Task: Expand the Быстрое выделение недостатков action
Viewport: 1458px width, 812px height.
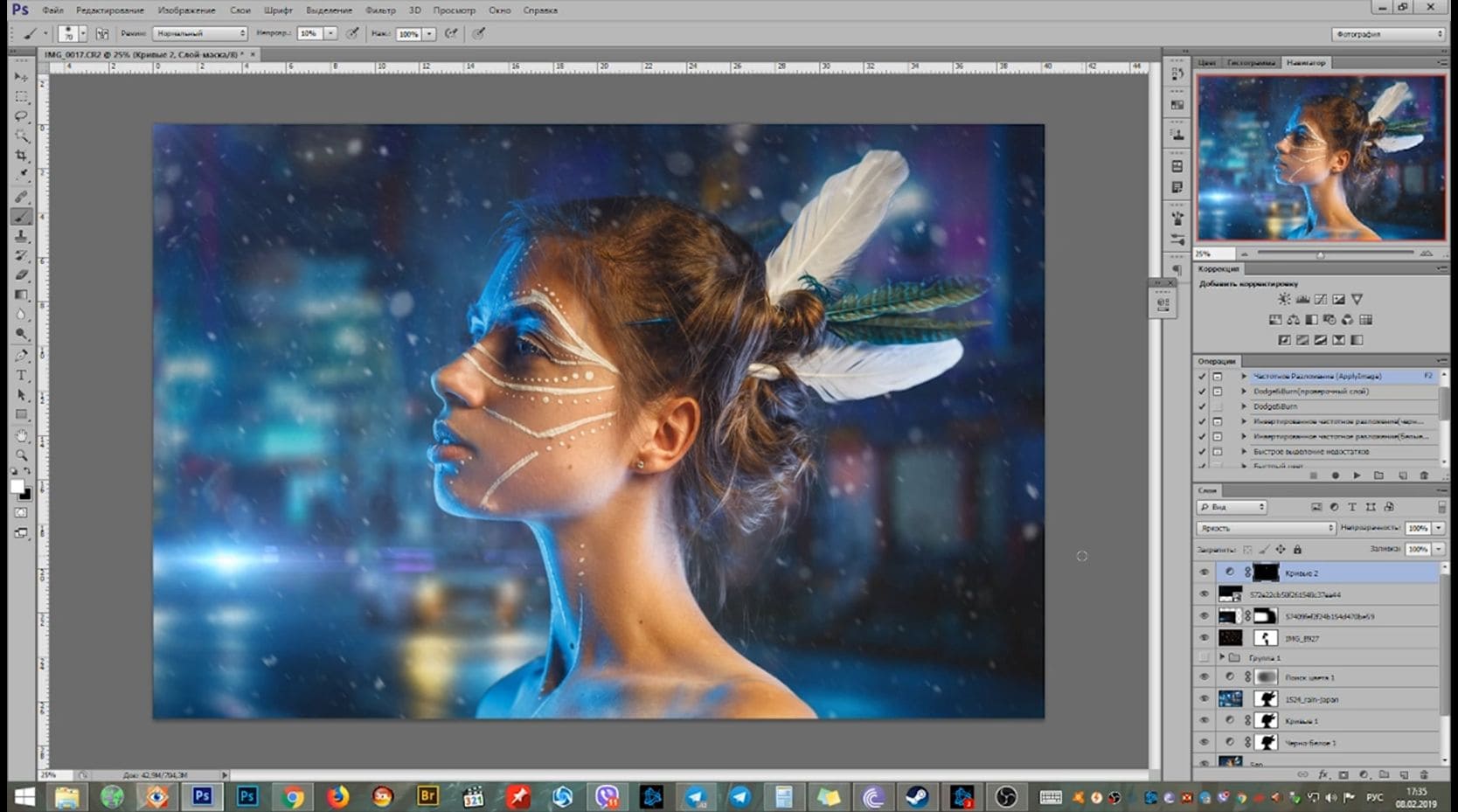Action: (1244, 452)
